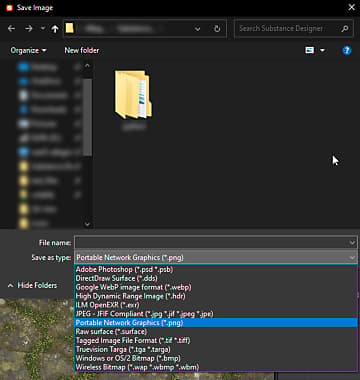Viewport: 360px width, 380px height.
Task: Choose Windows or OS/2 Bitmap (*.bmp)
Action: 216,358
